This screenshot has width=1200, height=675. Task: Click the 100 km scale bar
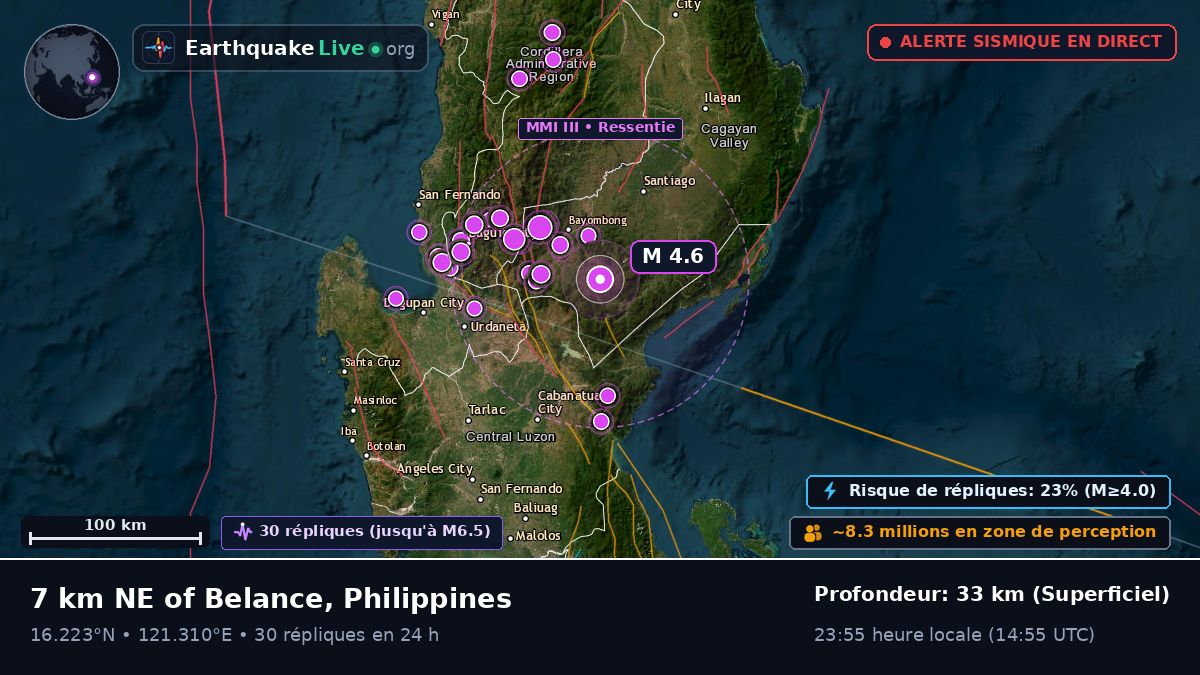[x=115, y=533]
